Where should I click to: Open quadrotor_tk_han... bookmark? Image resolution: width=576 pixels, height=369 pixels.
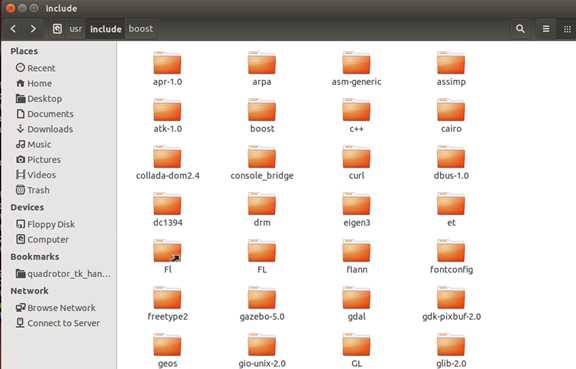coord(63,274)
